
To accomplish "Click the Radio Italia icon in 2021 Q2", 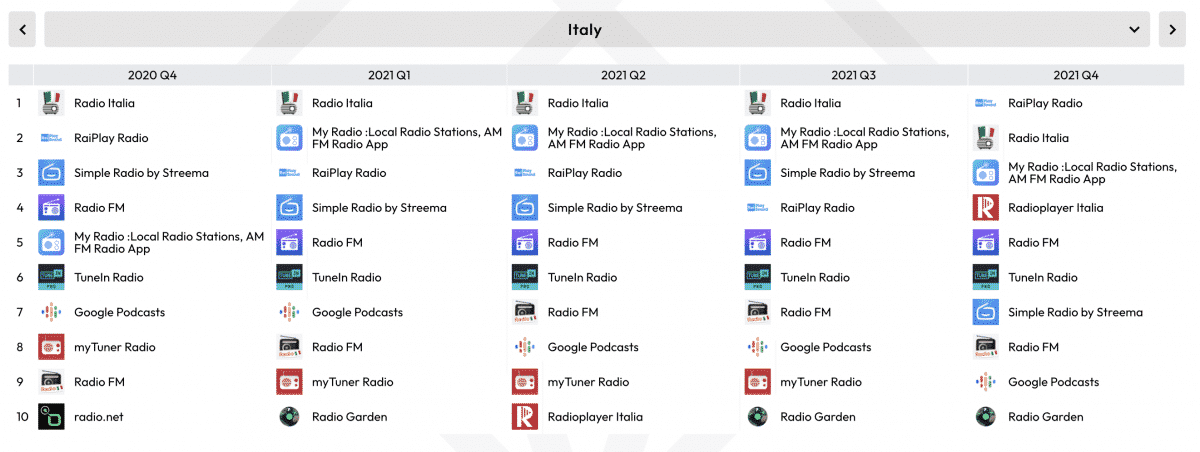I will point(525,103).
